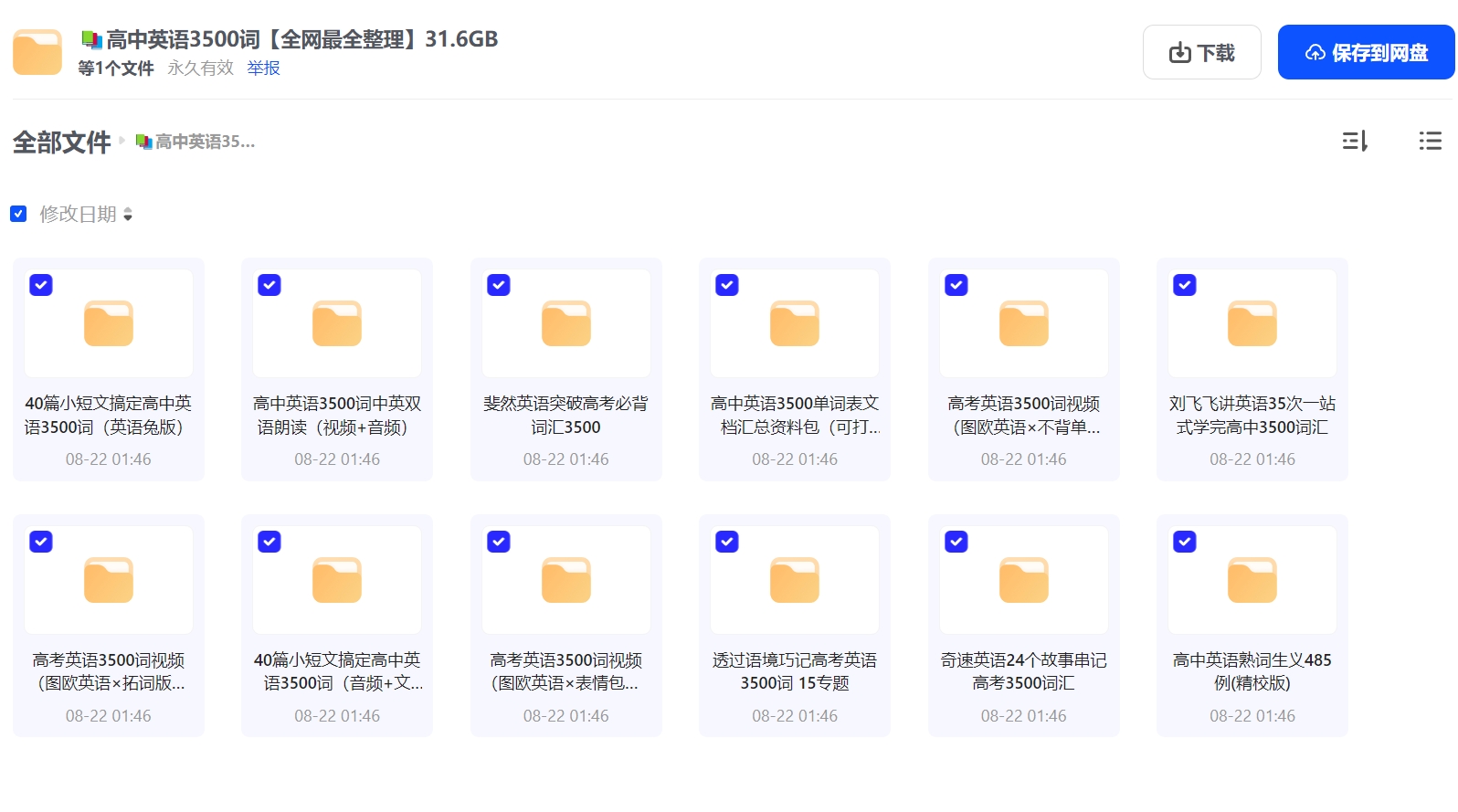Image resolution: width=1458 pixels, height=812 pixels.
Task: Open the 透过语境巧记高考英语 folder icon
Action: pos(794,580)
